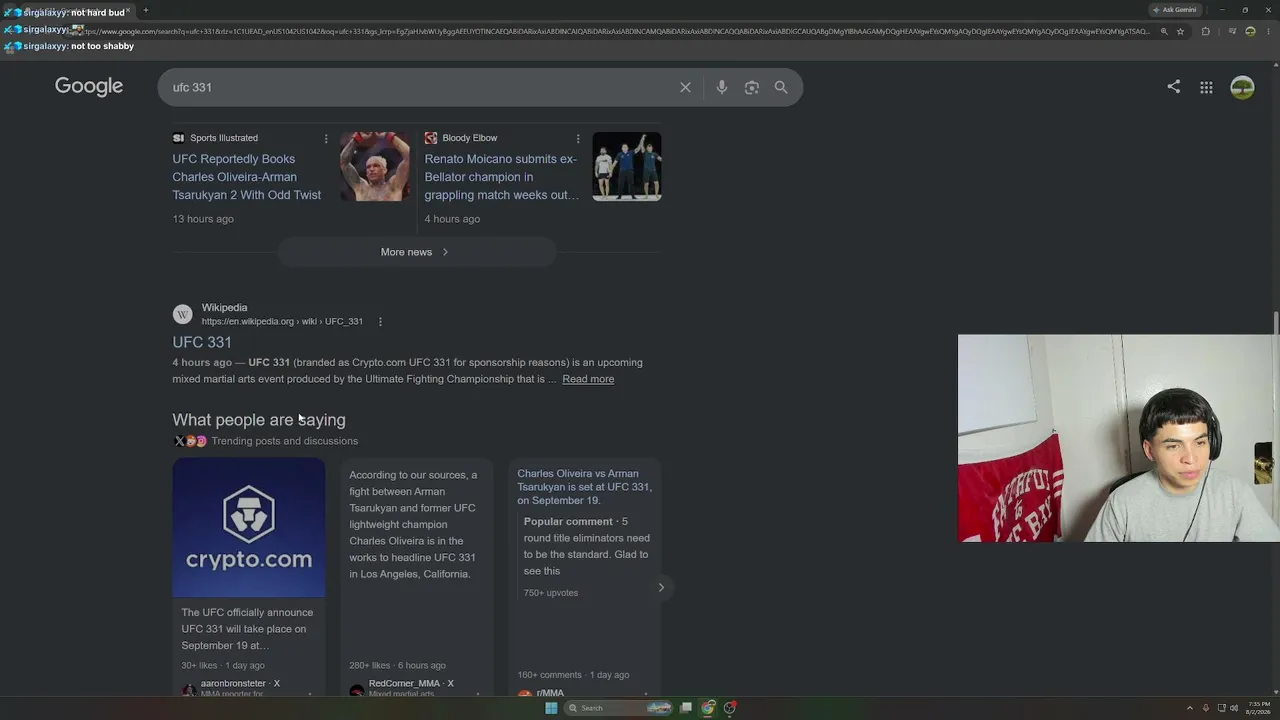
Task: Click the "What people are saying" heading
Action: (x=259, y=420)
